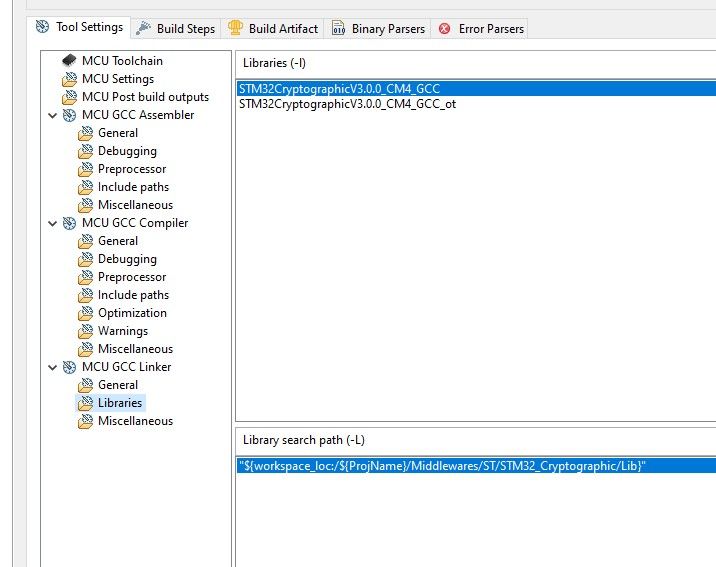Click the Compiler General folder icon
Screen dimensions: 716x567
click(85, 241)
